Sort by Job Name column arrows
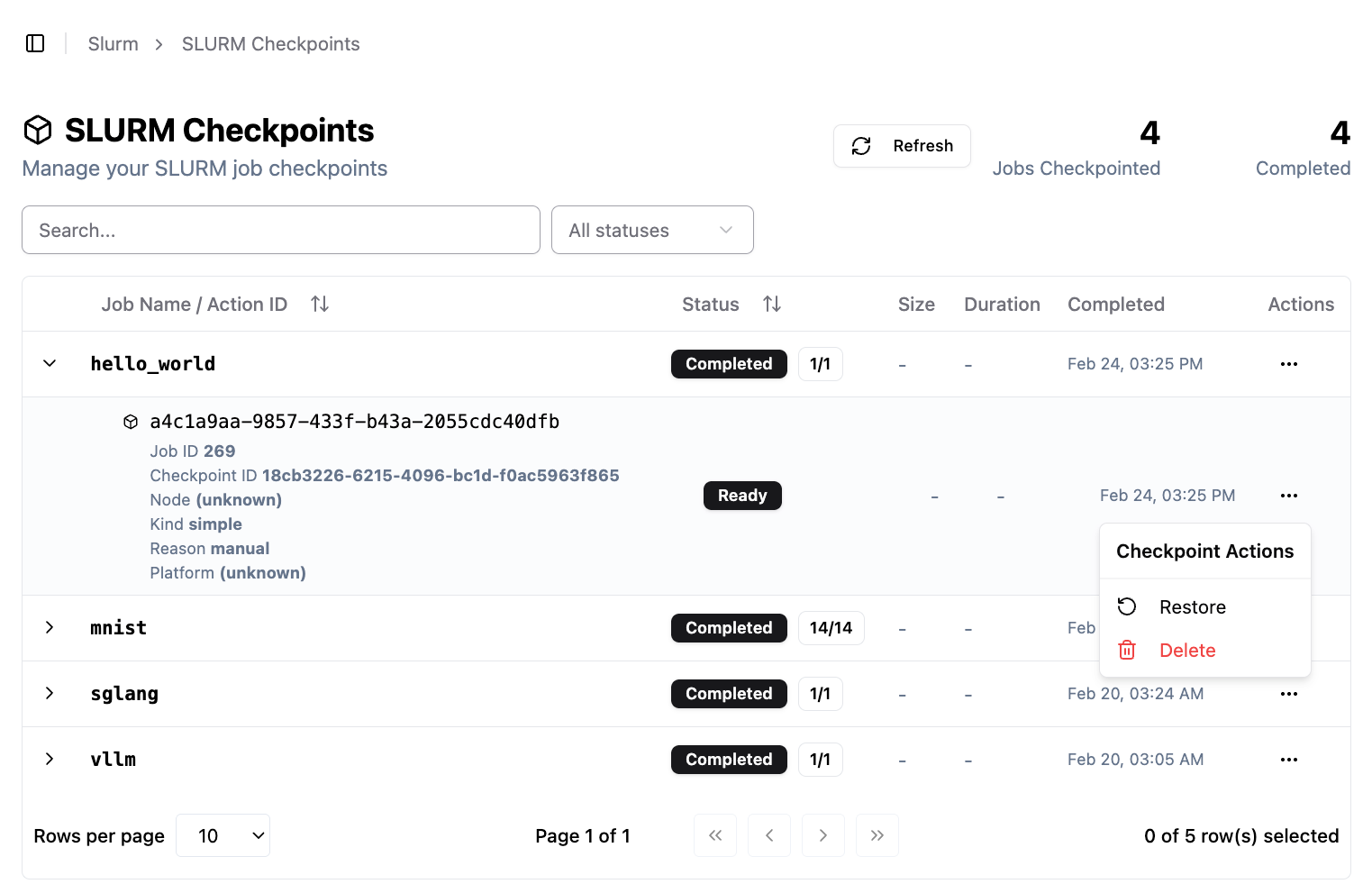The height and width of the screenshot is (893, 1372). [320, 305]
